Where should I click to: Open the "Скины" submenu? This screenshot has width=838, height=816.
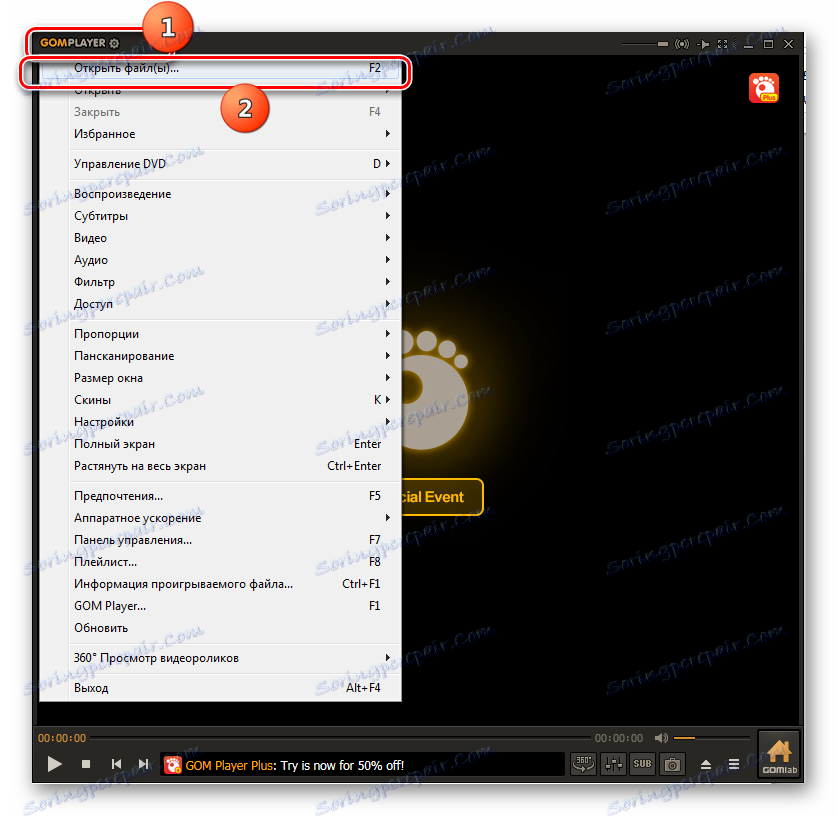point(220,399)
